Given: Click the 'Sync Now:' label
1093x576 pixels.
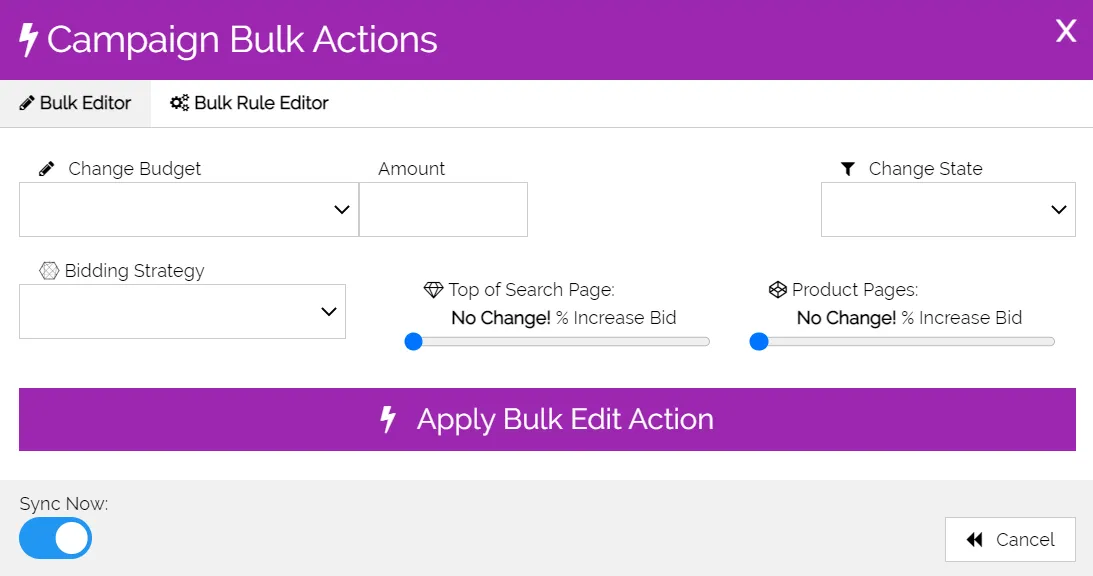Looking at the screenshot, I should coord(64,503).
